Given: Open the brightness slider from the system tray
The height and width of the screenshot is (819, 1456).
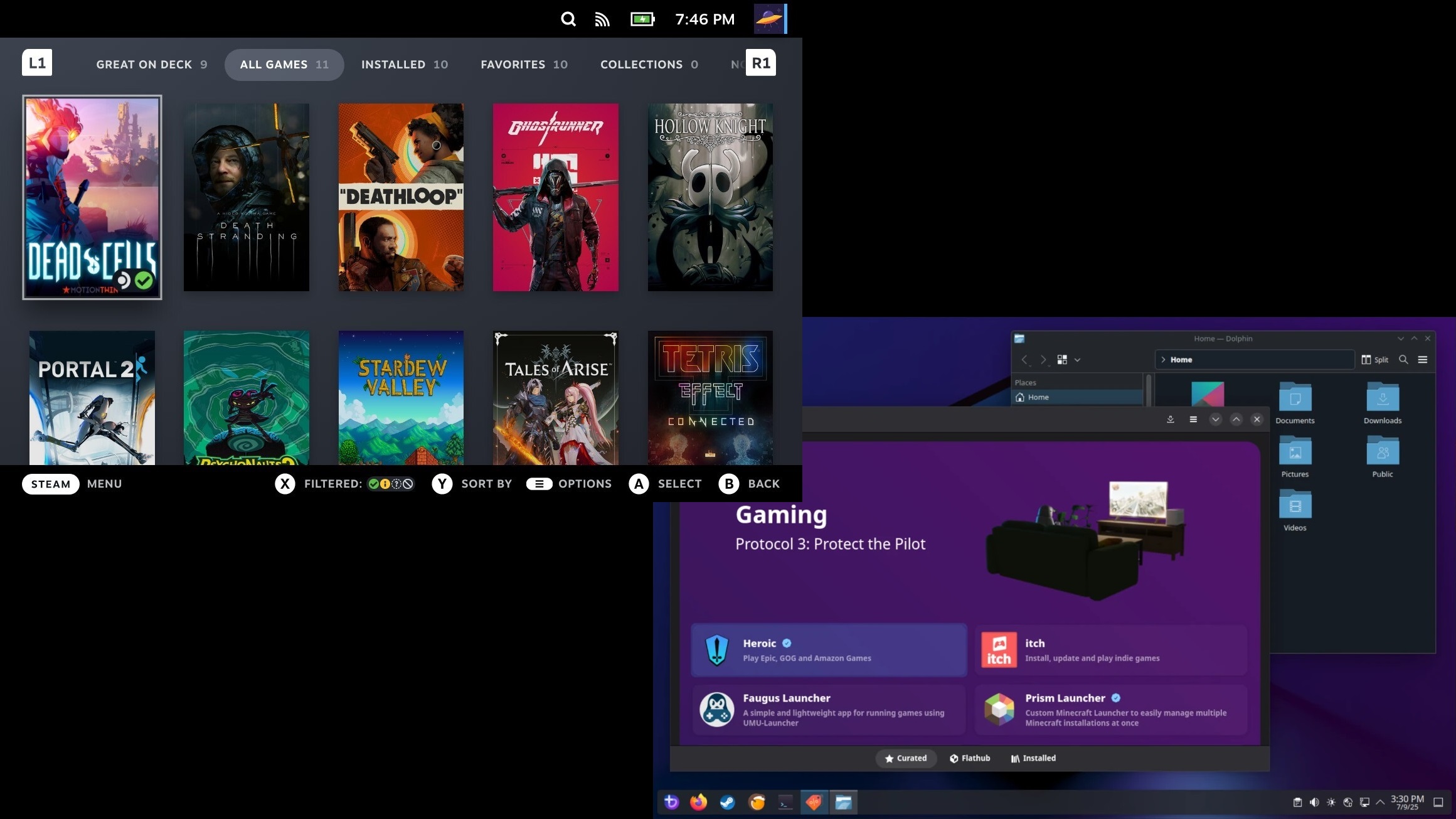Looking at the screenshot, I should click(1331, 802).
